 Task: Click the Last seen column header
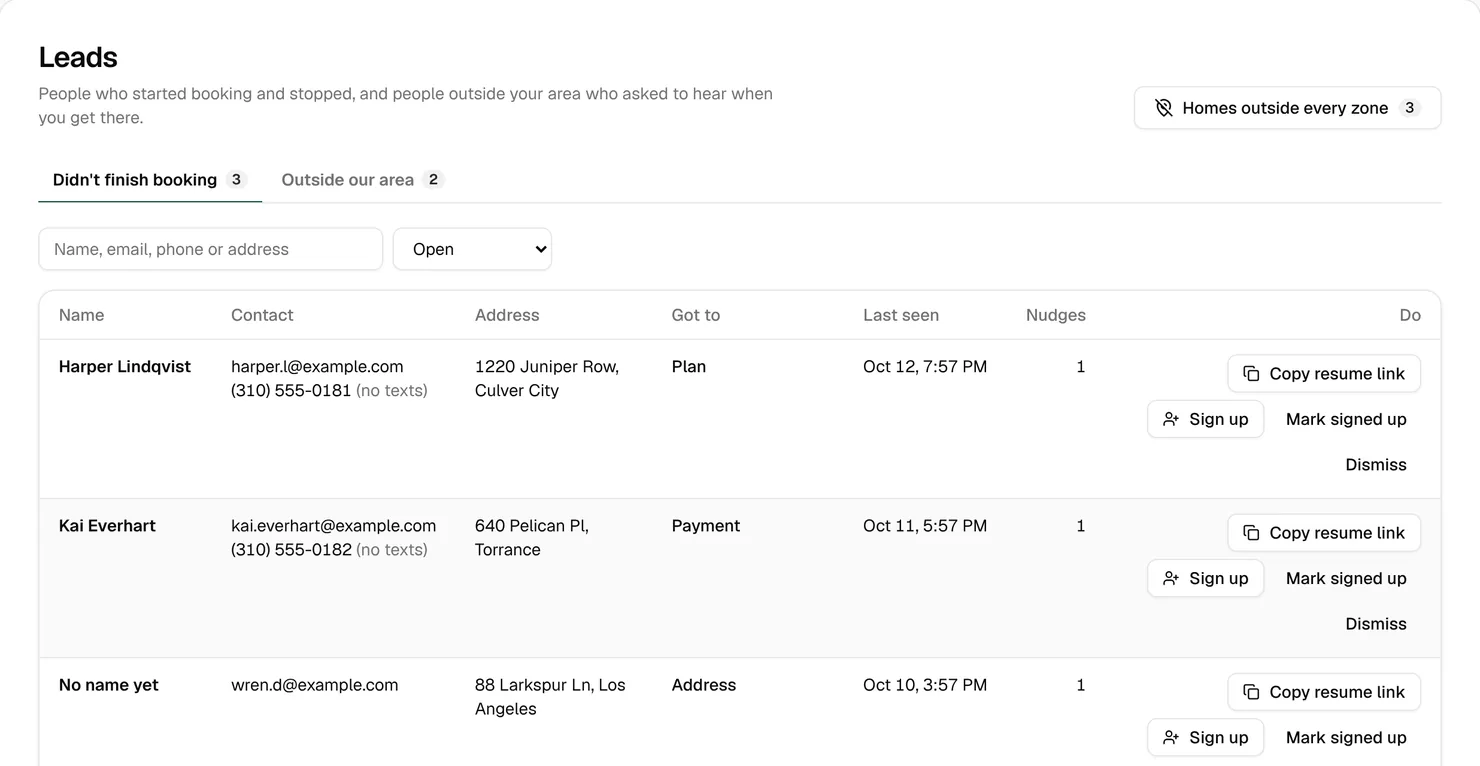tap(901, 315)
